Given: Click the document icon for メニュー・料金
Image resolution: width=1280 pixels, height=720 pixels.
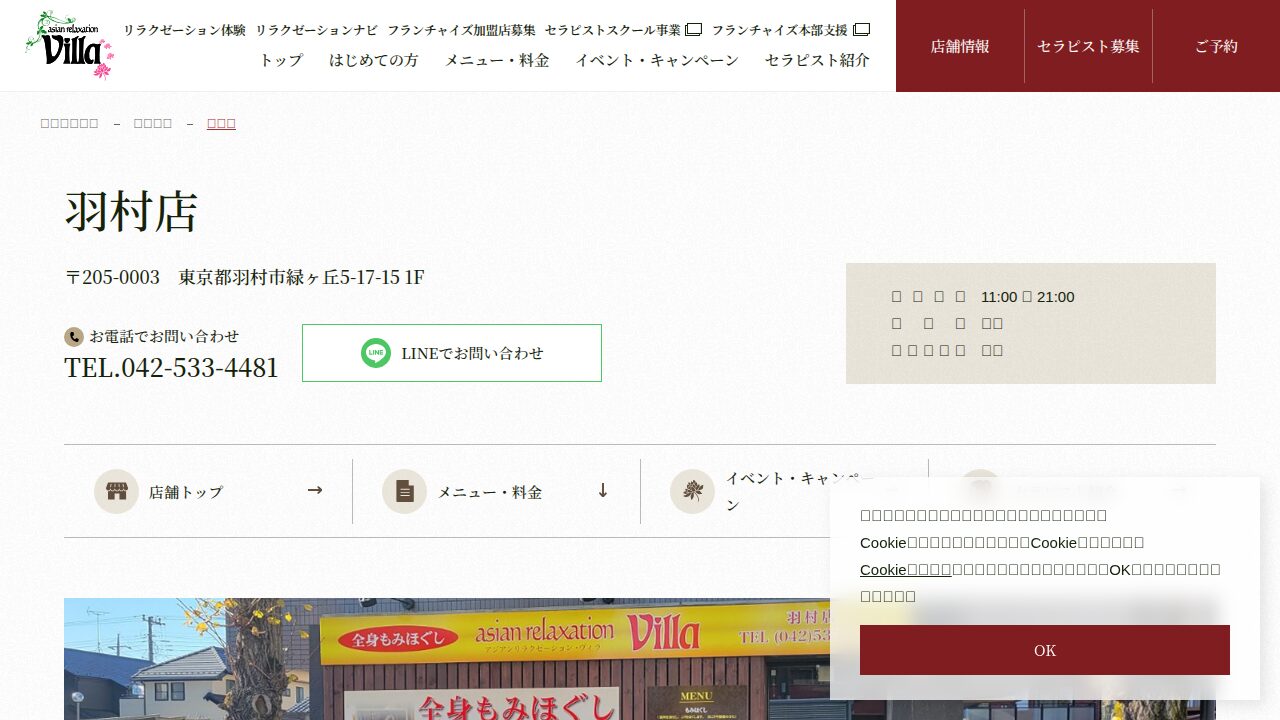Looking at the screenshot, I should pos(404,491).
